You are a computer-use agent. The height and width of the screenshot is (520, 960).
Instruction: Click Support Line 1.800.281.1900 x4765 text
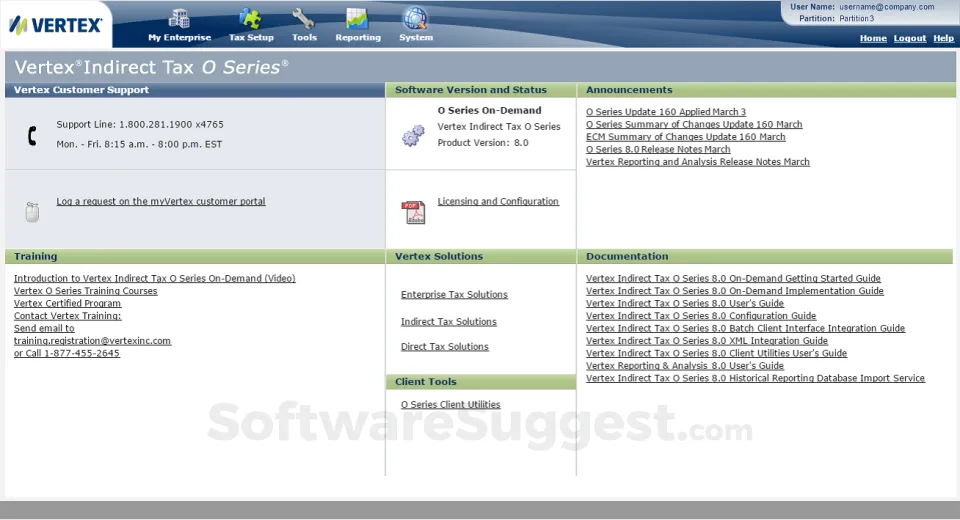[x=140, y=124]
